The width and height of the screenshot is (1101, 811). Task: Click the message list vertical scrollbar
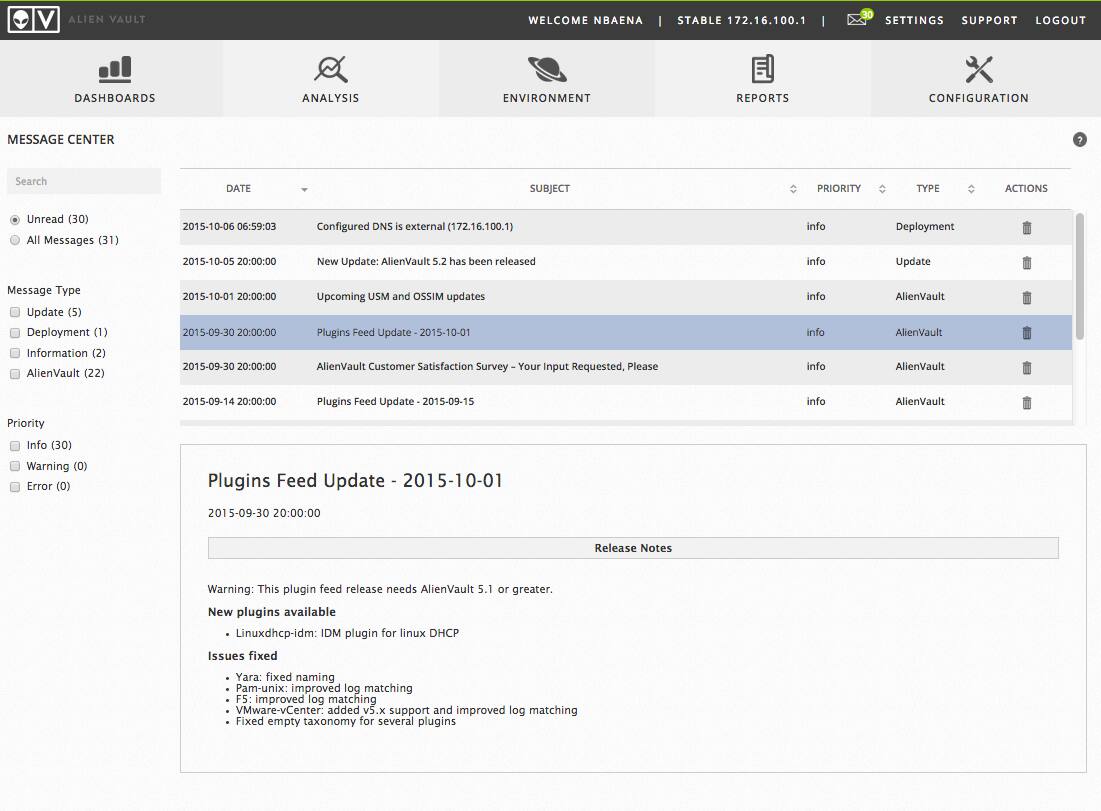1080,278
